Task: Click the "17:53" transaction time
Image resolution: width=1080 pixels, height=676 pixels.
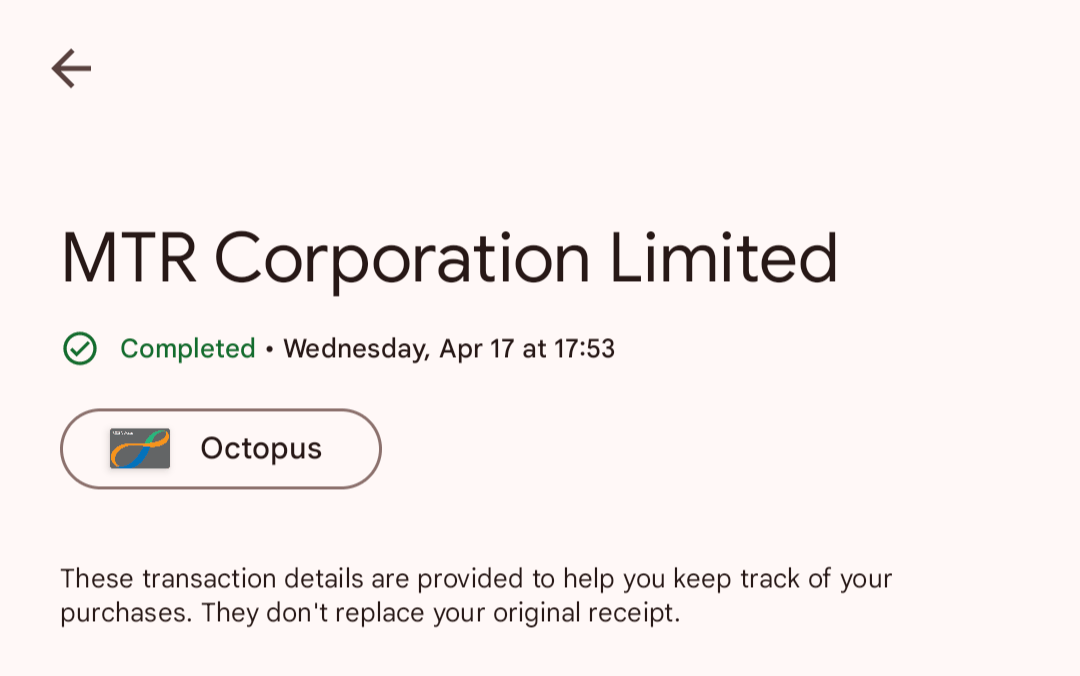Action: (x=584, y=349)
